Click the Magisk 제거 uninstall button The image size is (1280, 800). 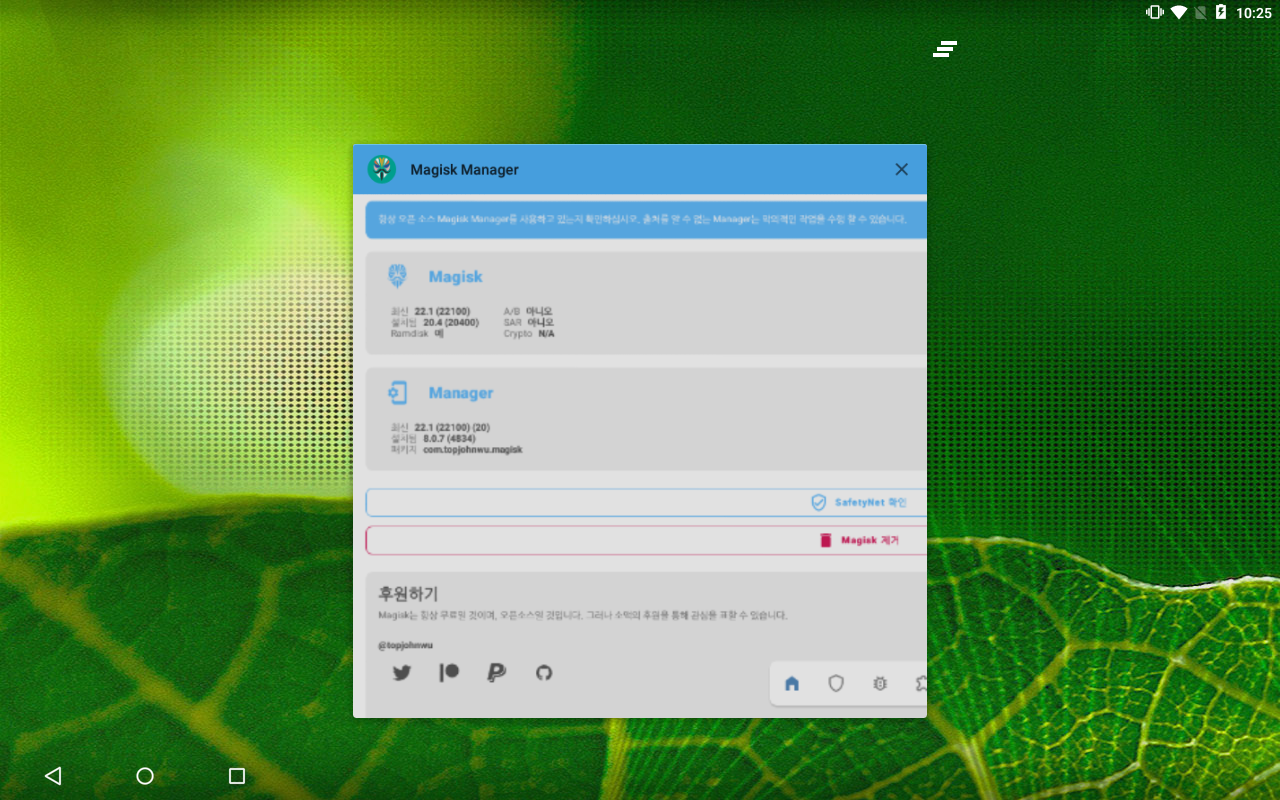point(646,540)
